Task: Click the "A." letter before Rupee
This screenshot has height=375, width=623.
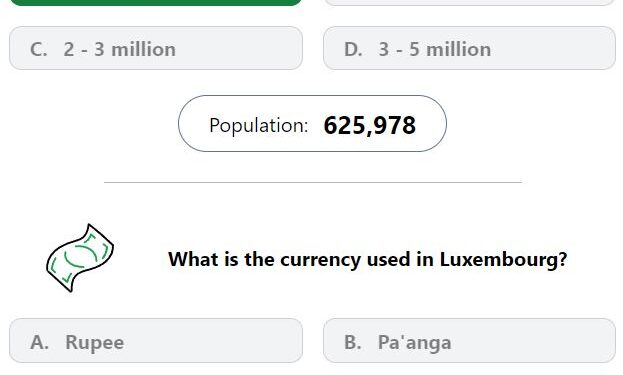Action: coord(39,342)
